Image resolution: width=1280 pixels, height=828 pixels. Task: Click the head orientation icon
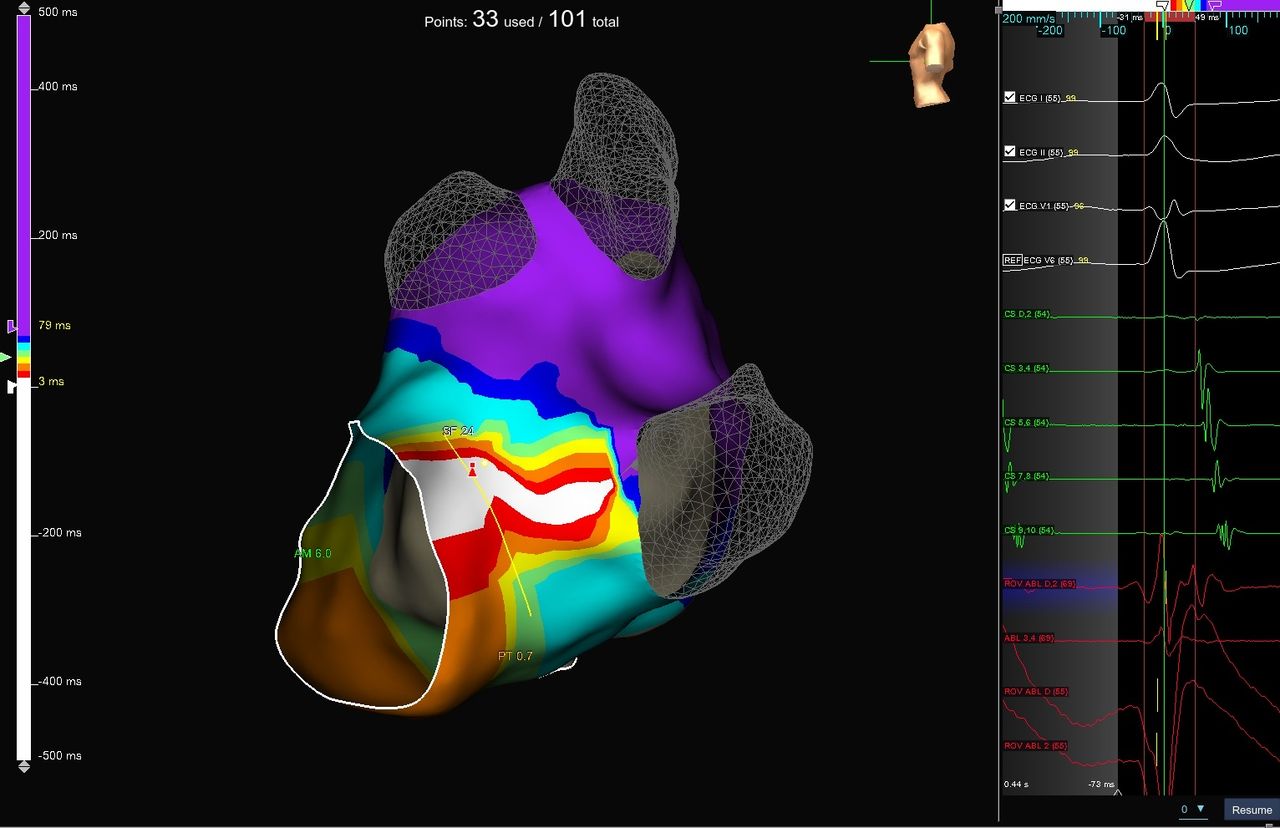pyautogui.click(x=931, y=64)
